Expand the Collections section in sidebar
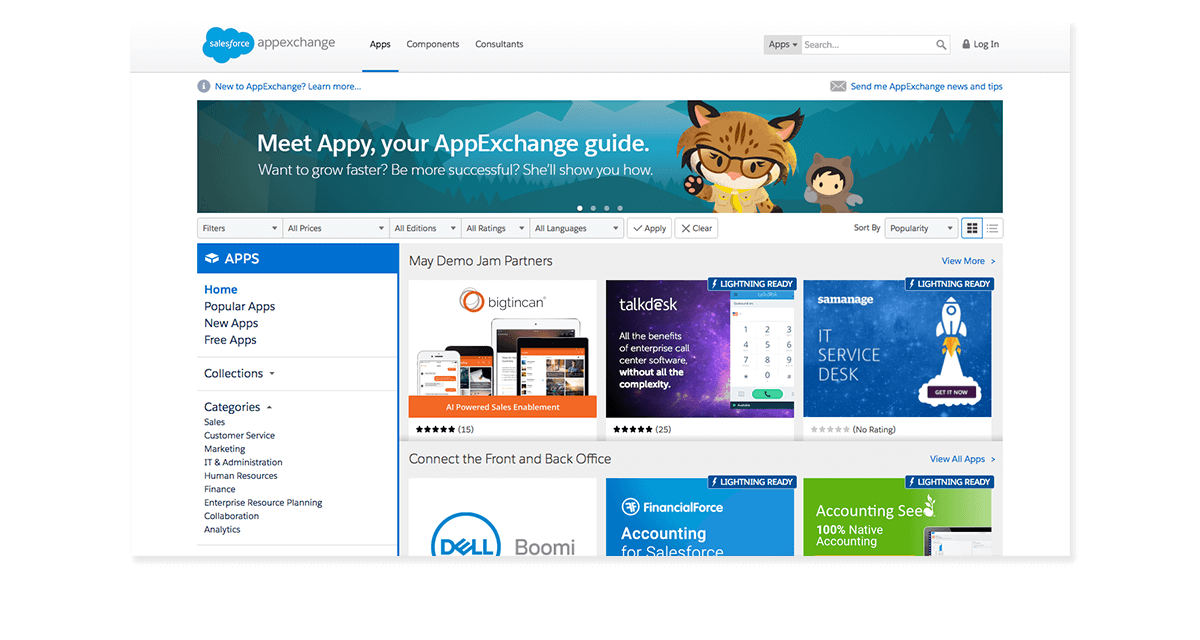Screen dimensions: 1200x640 tap(239, 374)
